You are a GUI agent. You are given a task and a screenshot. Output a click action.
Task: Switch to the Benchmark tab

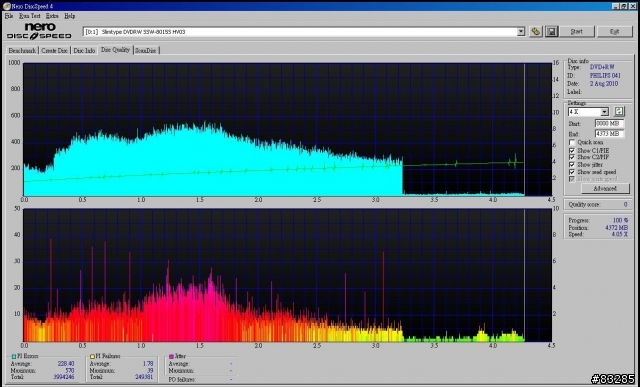tap(22, 51)
